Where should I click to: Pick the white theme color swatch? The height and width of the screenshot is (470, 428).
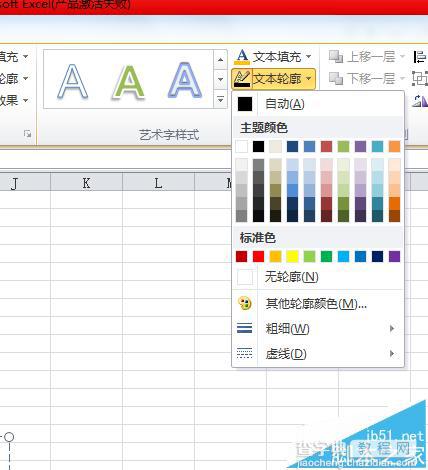tap(242, 146)
